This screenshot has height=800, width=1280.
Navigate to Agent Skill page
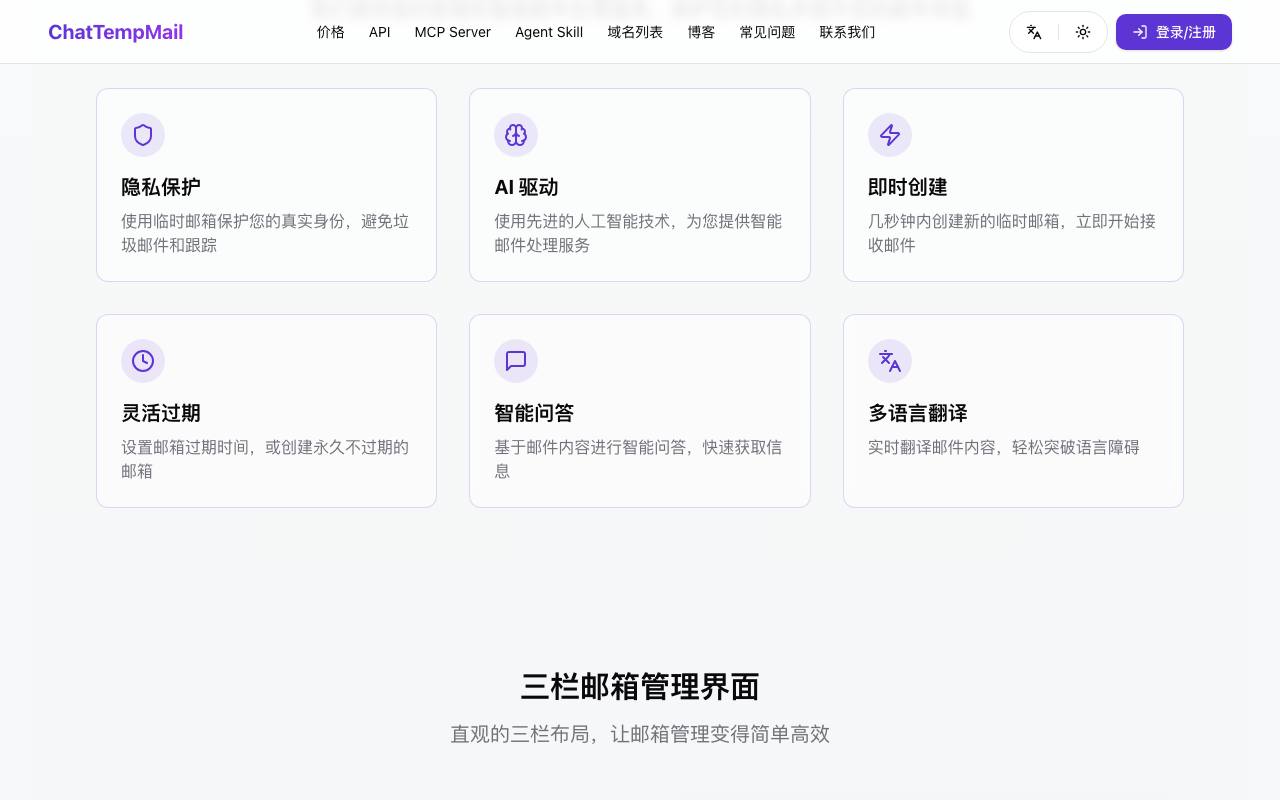[549, 32]
